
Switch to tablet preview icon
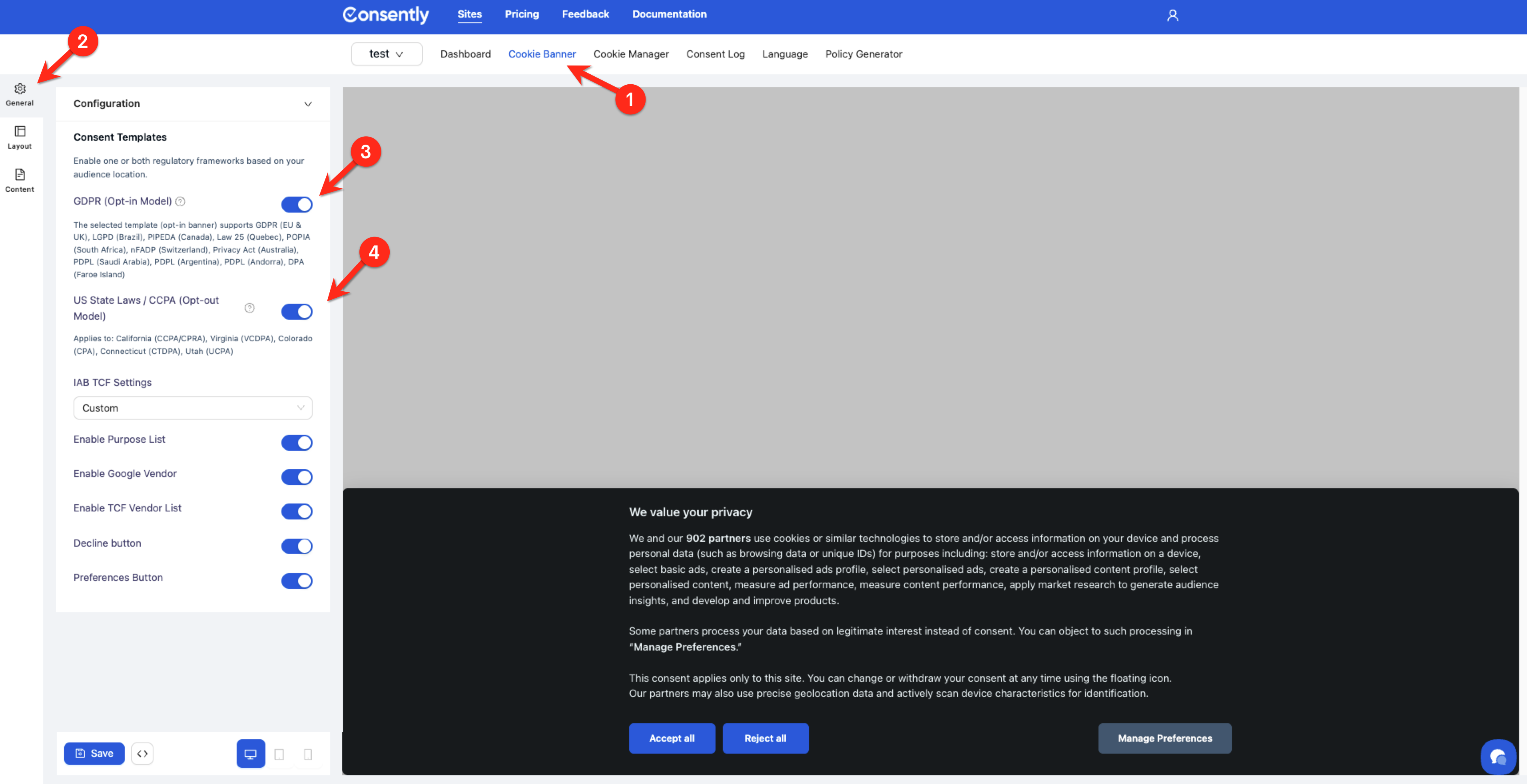279,754
